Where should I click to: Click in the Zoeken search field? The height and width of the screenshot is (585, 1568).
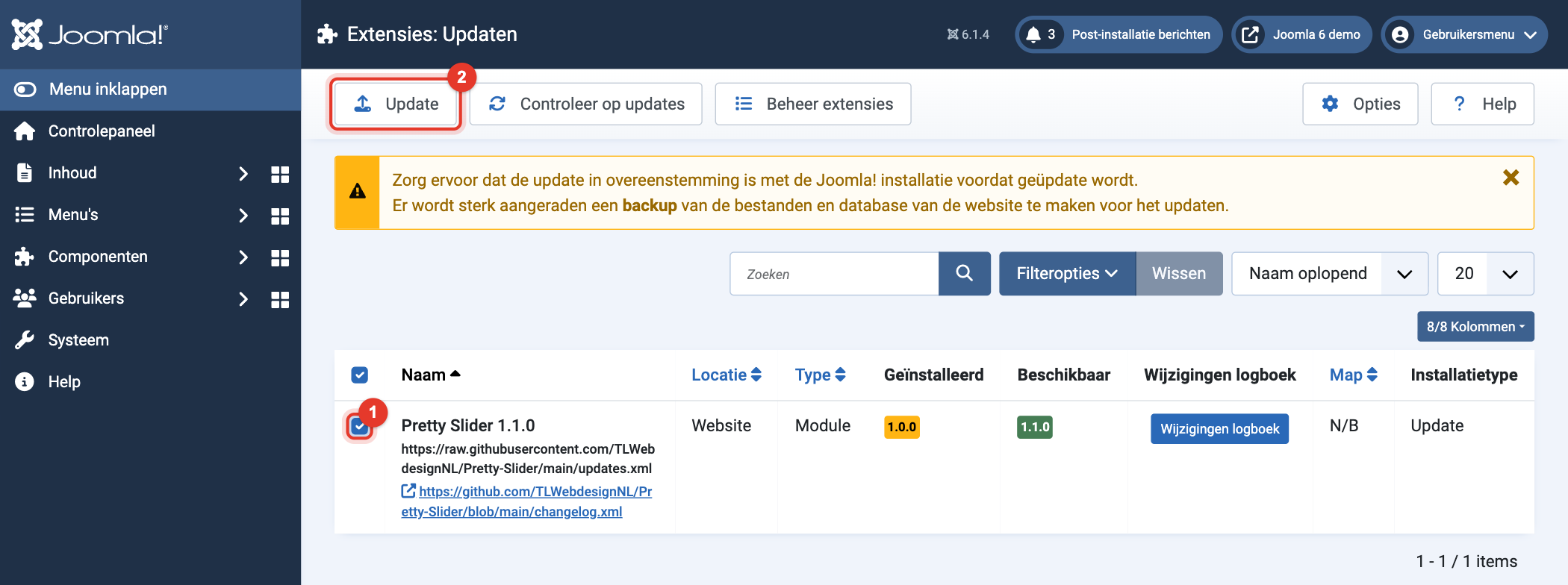pyautogui.click(x=834, y=274)
